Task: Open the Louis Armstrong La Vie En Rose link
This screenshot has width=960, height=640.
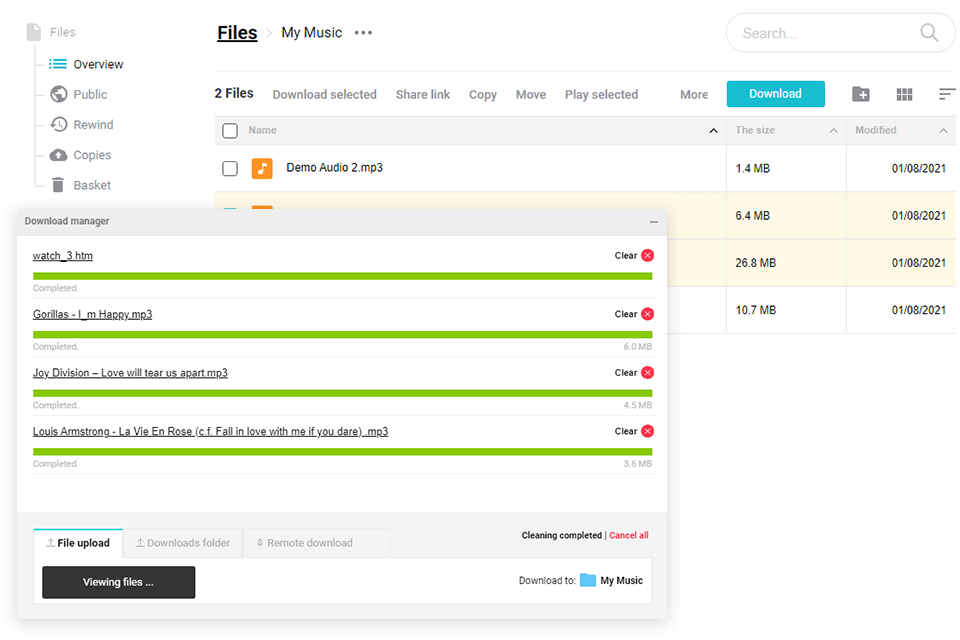Action: pyautogui.click(x=210, y=432)
